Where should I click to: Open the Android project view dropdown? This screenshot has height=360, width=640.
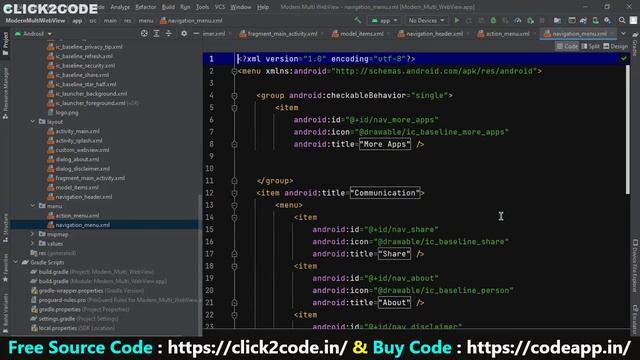tap(34, 33)
